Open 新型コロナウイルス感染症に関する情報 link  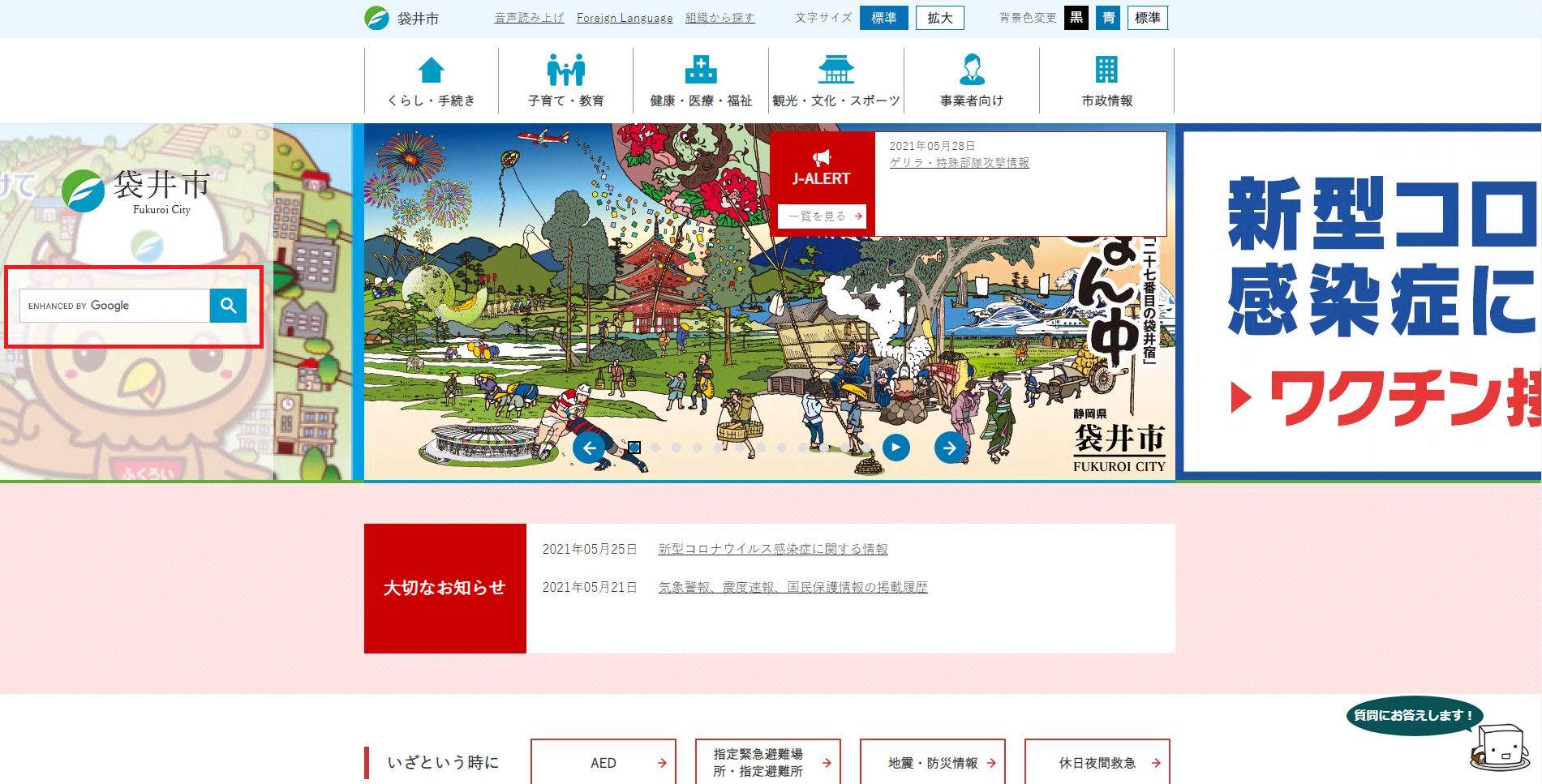coord(773,549)
